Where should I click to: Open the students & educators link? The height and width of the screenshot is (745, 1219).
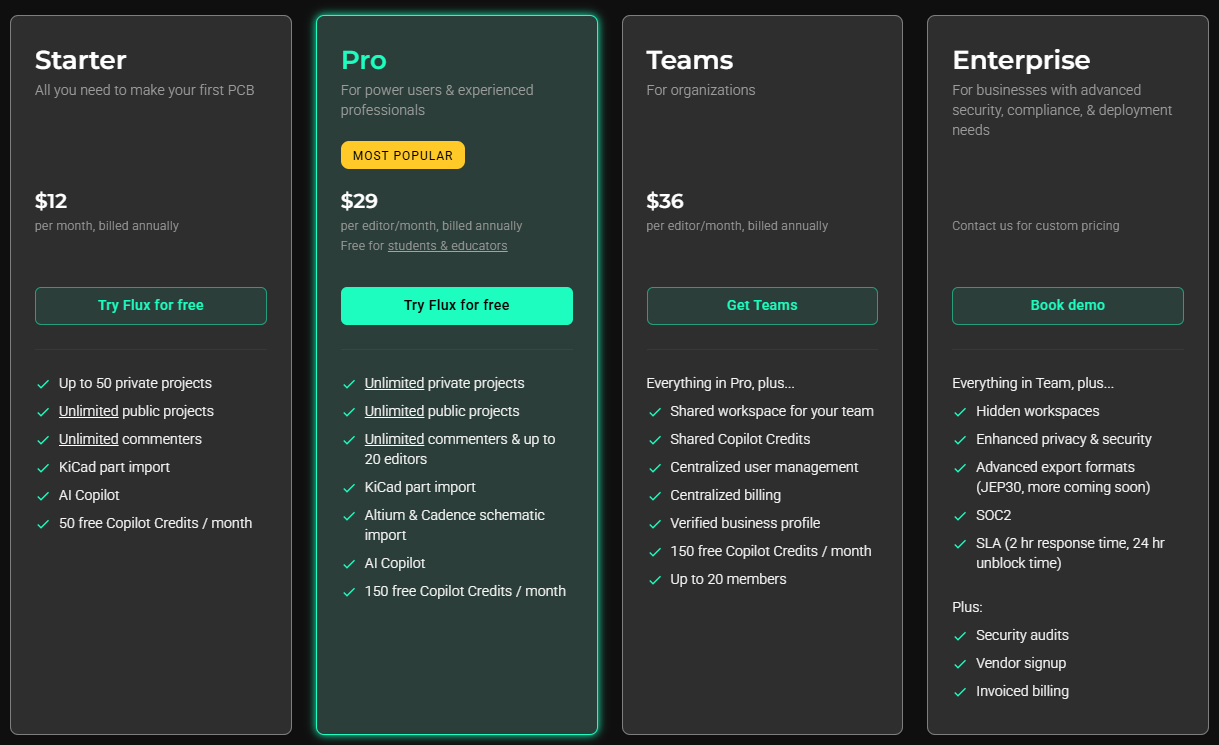(447, 246)
